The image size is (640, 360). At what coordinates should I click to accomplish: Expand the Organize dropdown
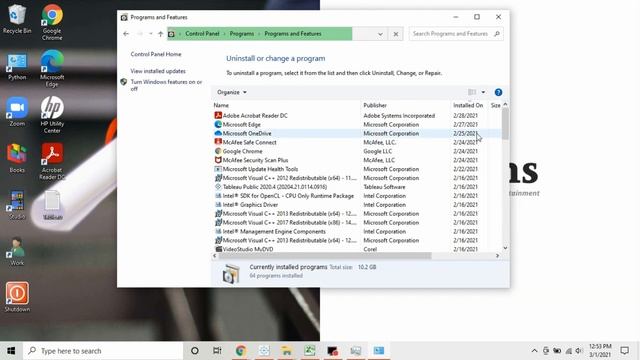(232, 92)
